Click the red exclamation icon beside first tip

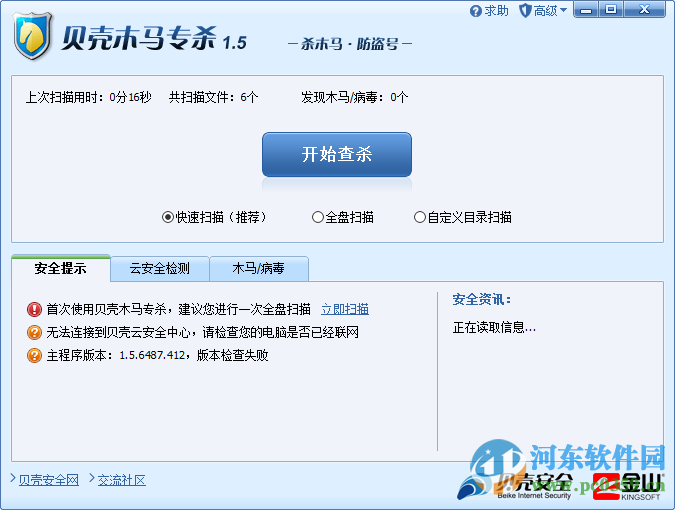[34, 309]
